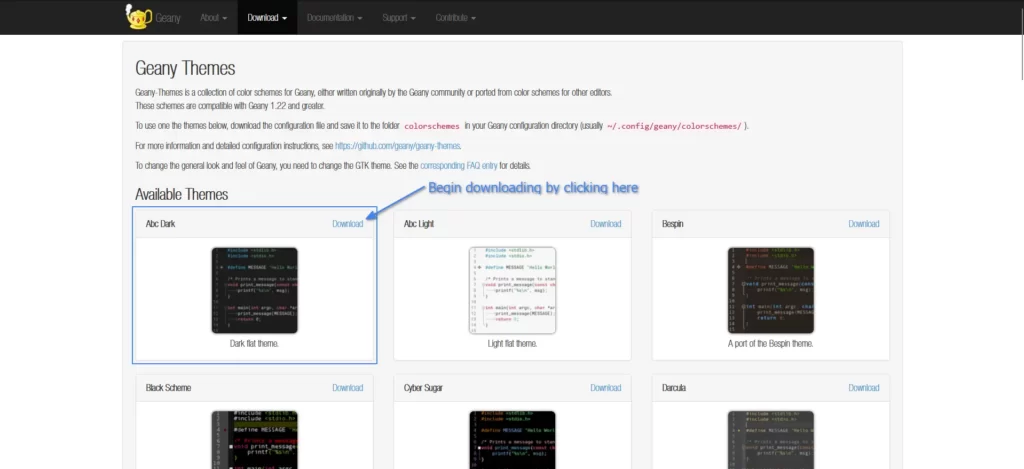Image resolution: width=1024 pixels, height=469 pixels.
Task: Click the Available Themes heading
Action: pos(182,194)
